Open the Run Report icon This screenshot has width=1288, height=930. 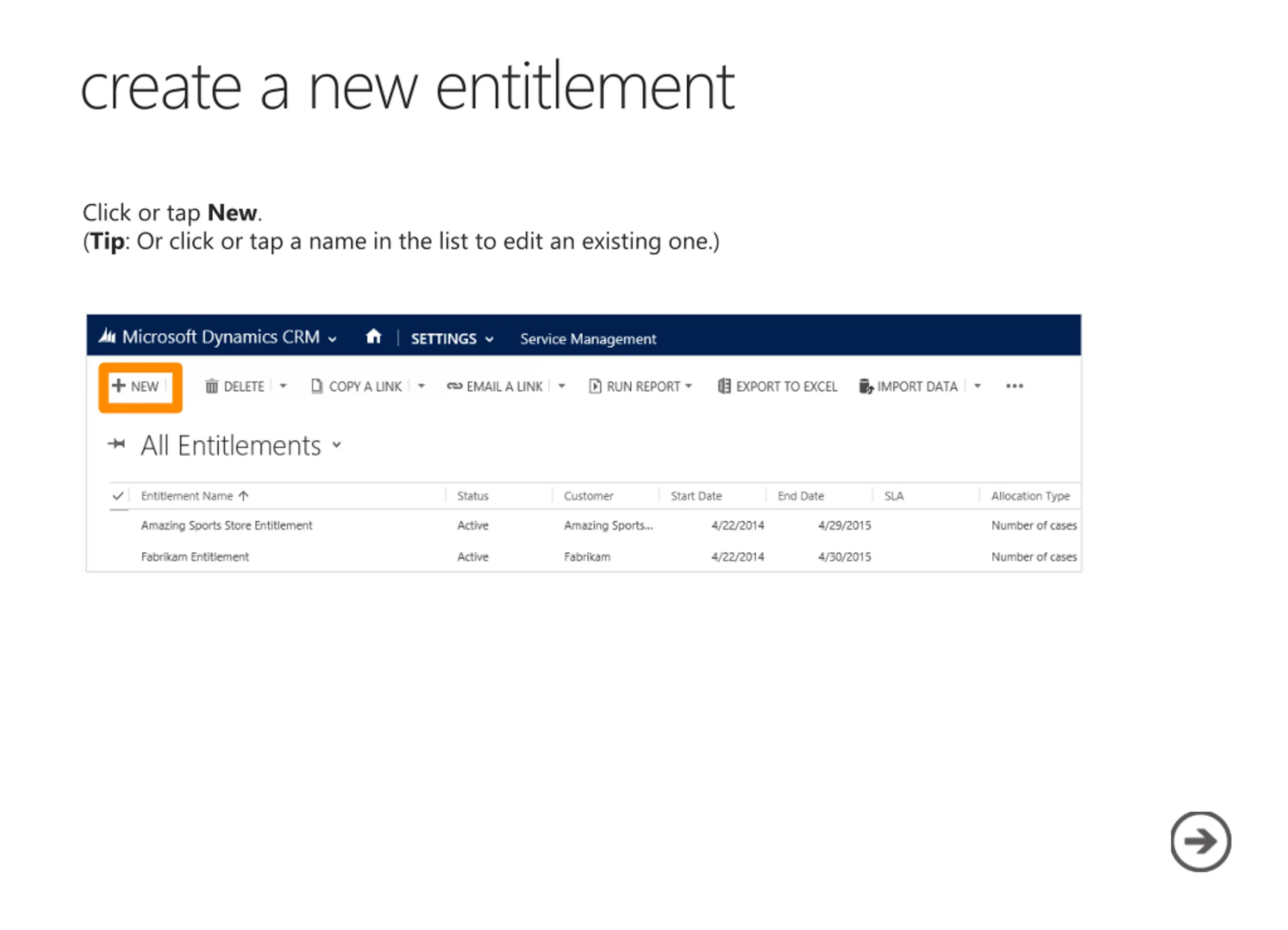pos(595,386)
